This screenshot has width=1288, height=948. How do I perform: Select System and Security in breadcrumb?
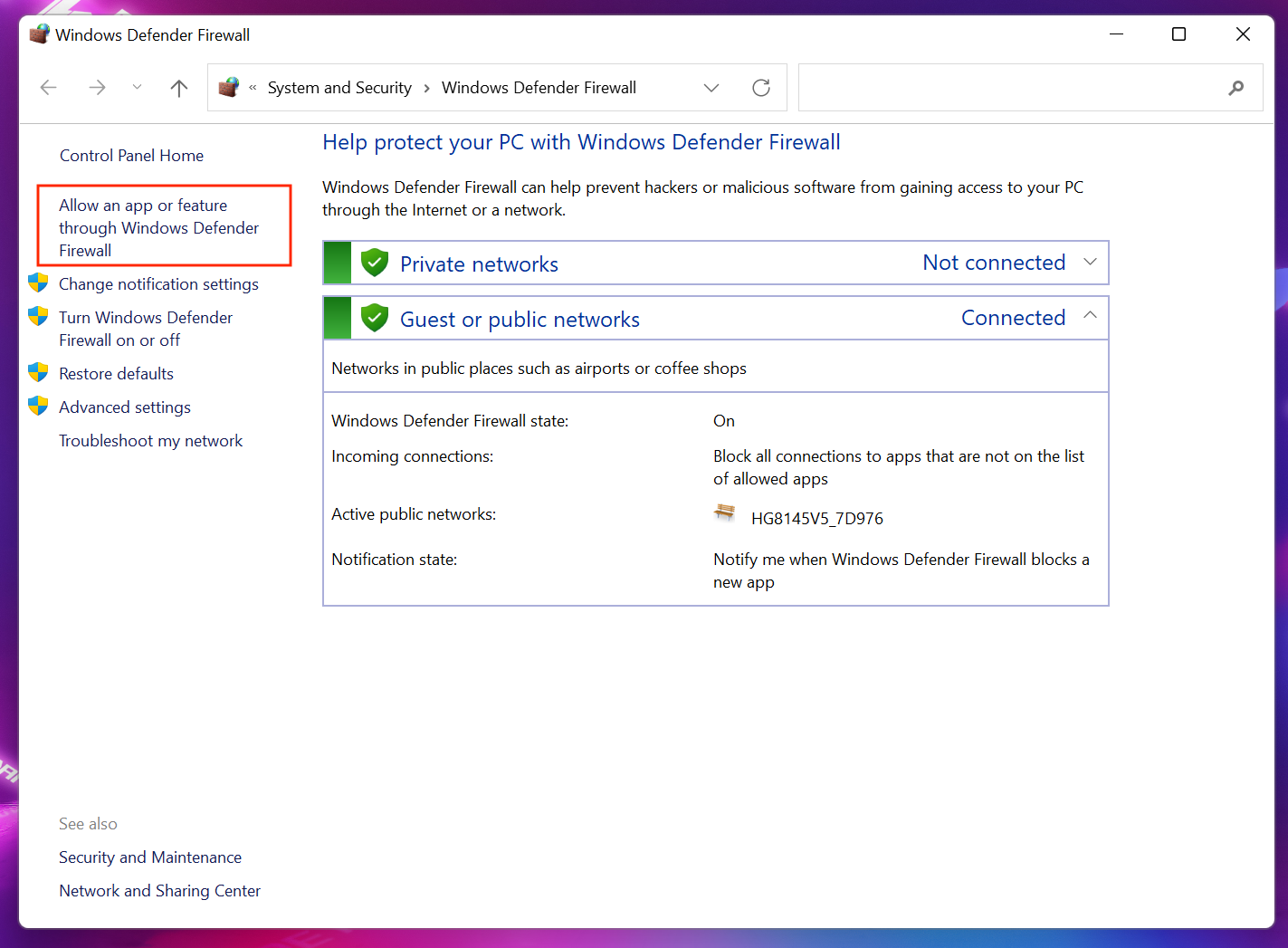point(339,88)
